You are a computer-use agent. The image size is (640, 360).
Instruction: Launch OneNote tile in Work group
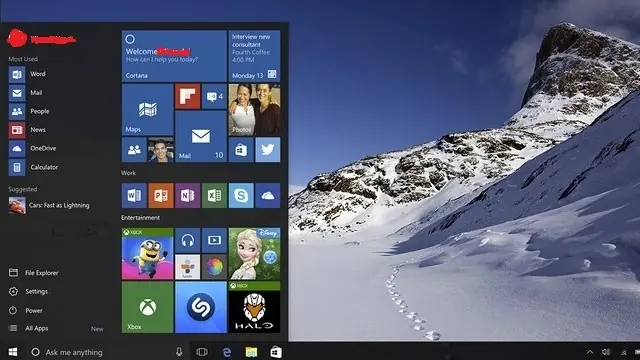[x=187, y=196]
